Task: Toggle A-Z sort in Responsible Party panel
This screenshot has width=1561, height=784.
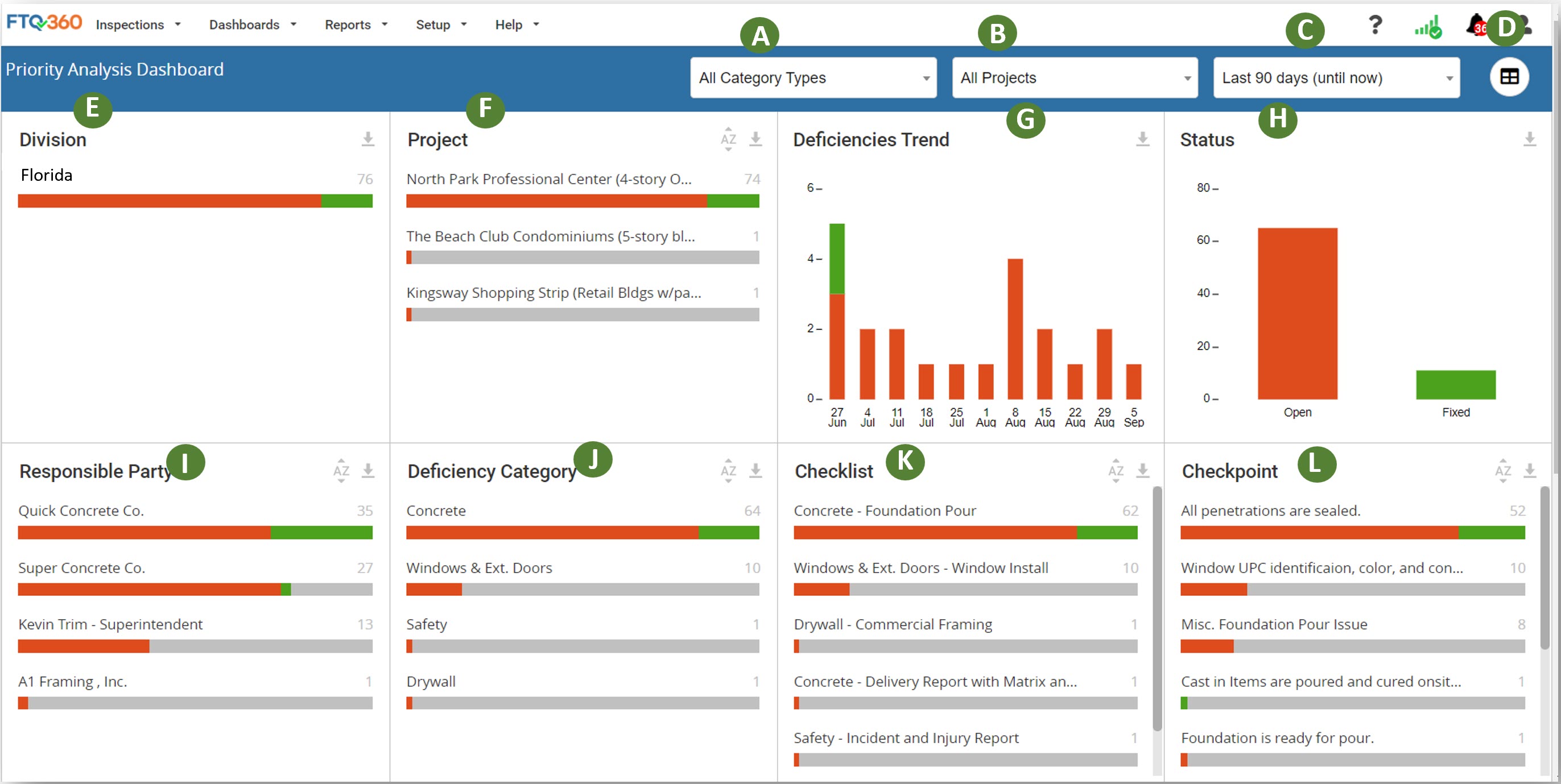Action: pos(341,470)
